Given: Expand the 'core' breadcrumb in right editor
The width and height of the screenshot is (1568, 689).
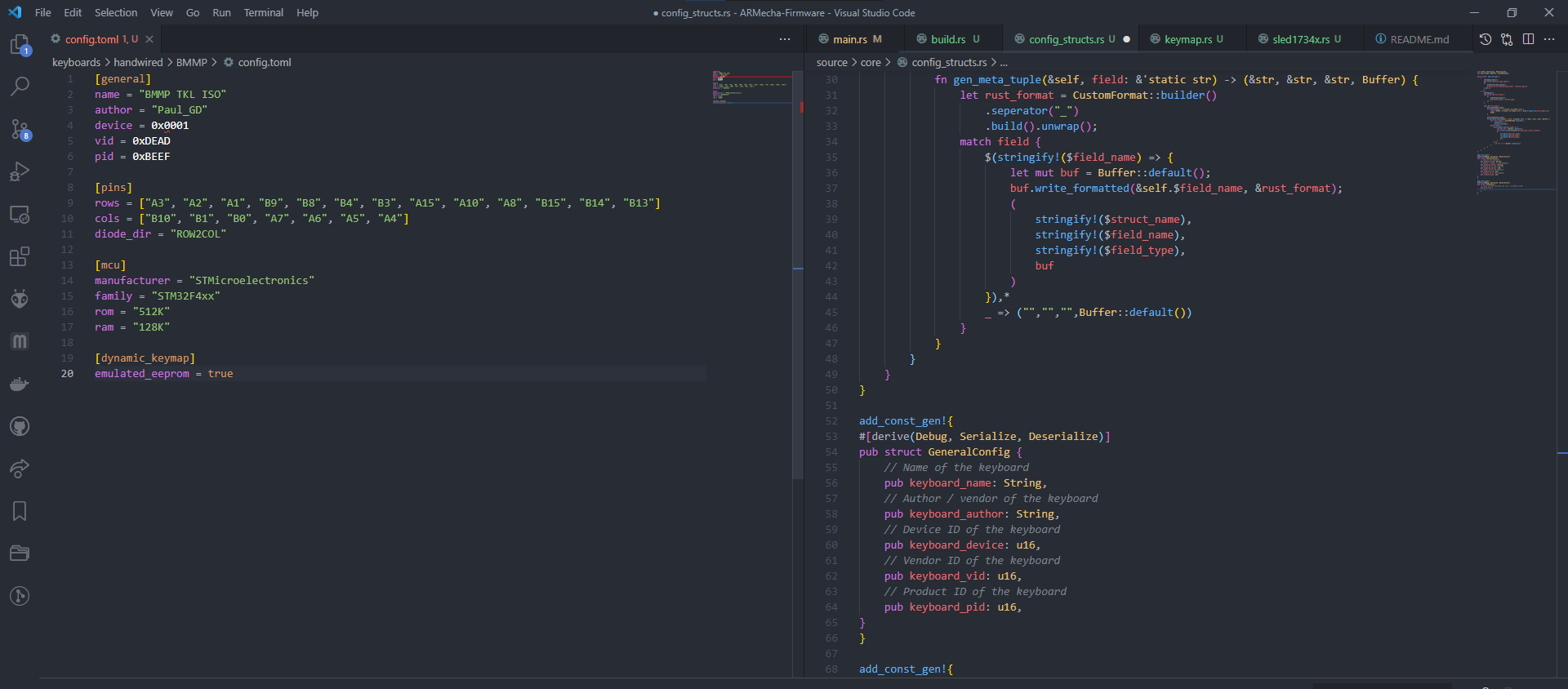Looking at the screenshot, I should tap(871, 62).
